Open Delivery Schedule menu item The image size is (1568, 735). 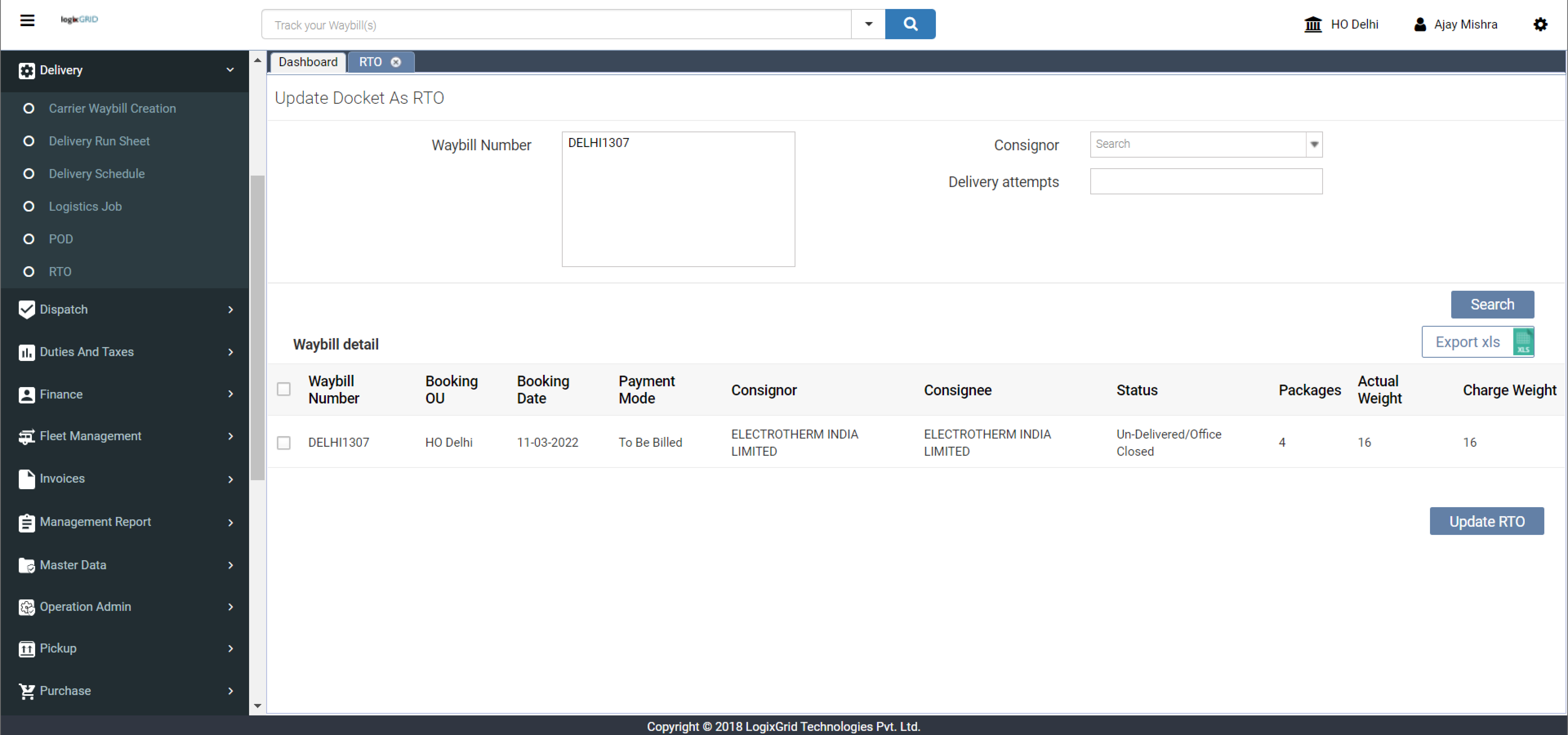pos(97,174)
